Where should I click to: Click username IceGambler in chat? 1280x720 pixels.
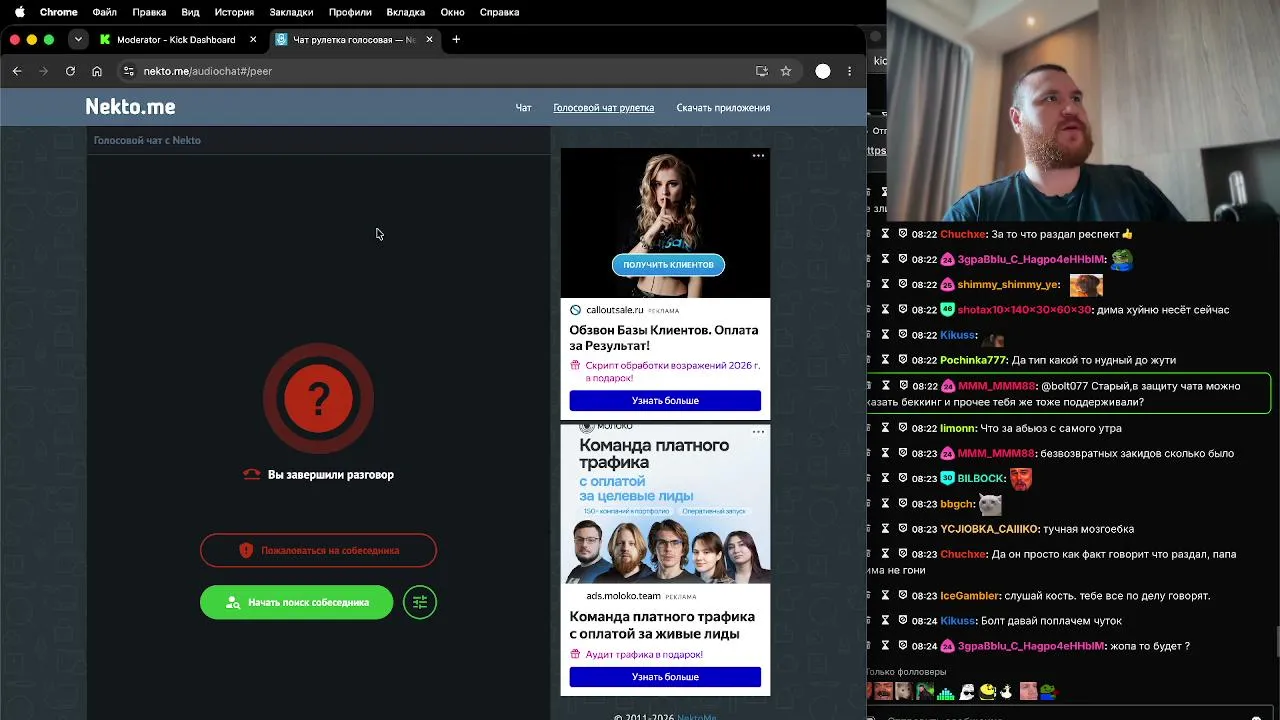971,595
